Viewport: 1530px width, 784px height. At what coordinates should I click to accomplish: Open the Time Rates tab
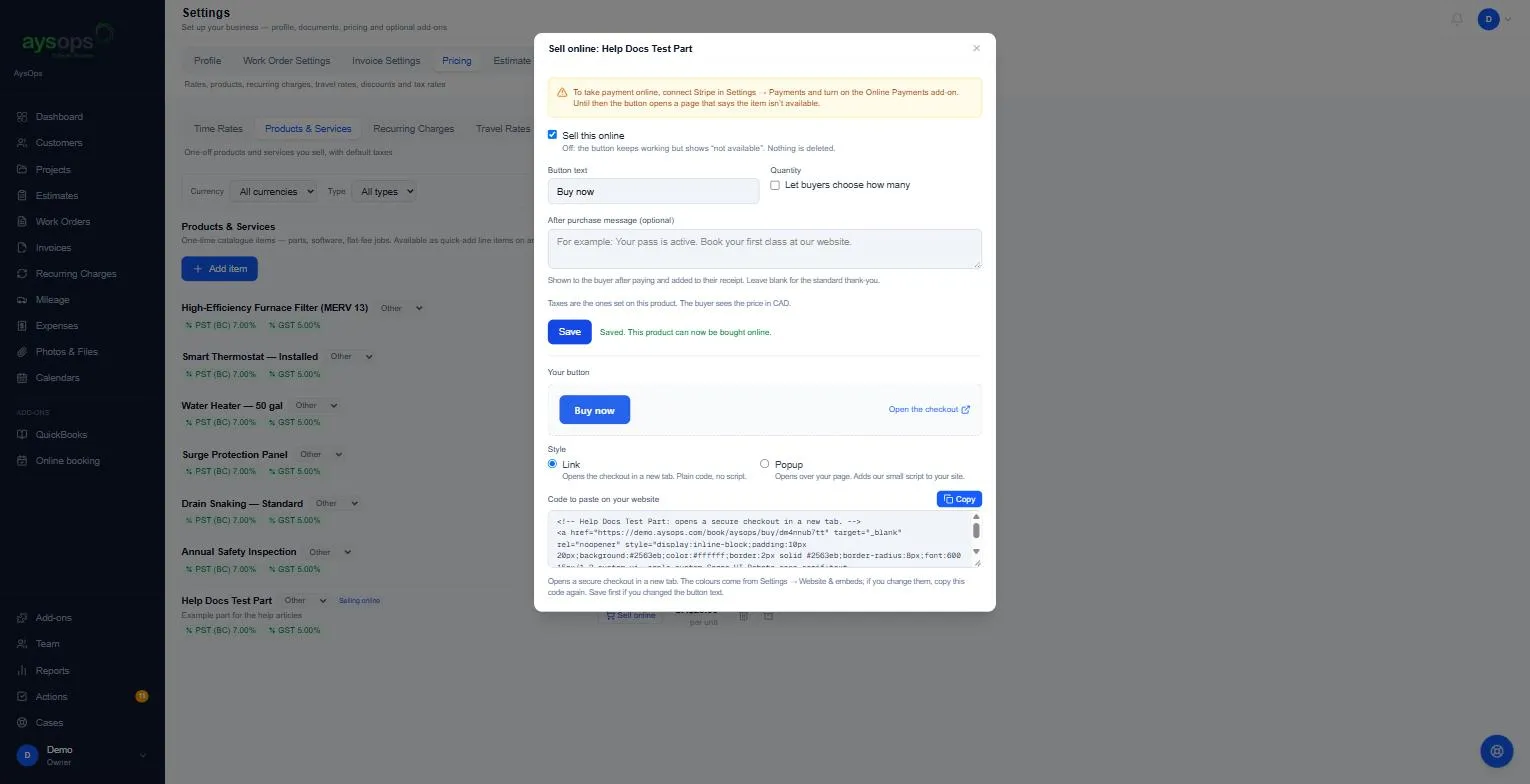pyautogui.click(x=218, y=128)
